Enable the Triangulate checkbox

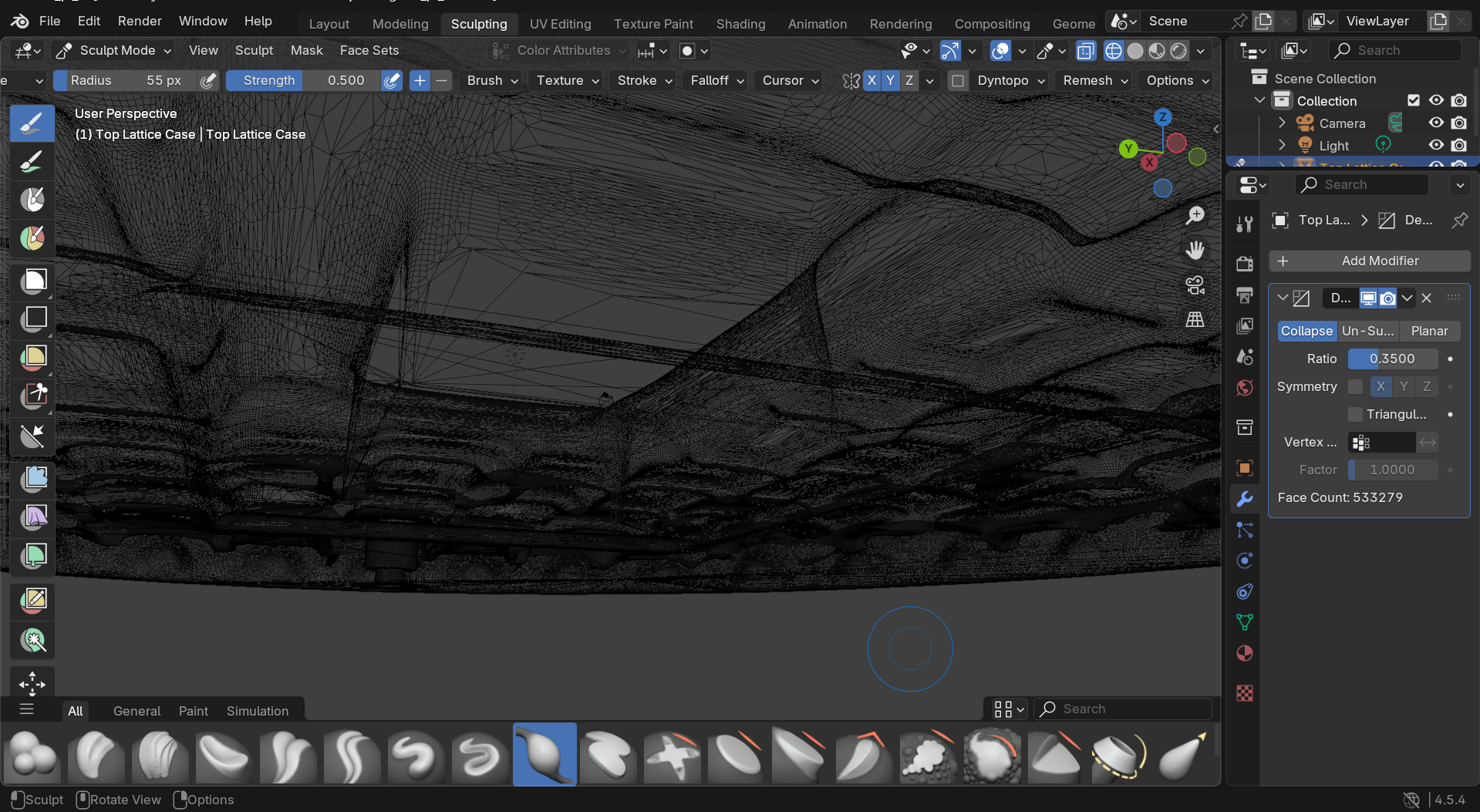click(1355, 414)
